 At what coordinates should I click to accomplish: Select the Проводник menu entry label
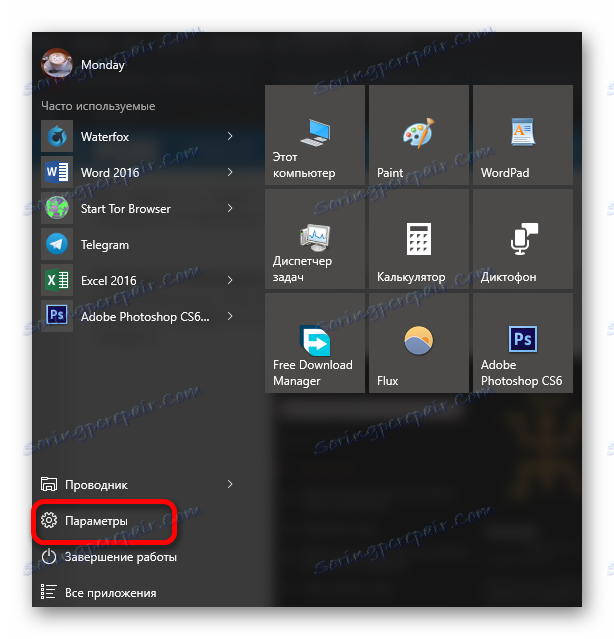coord(96,485)
